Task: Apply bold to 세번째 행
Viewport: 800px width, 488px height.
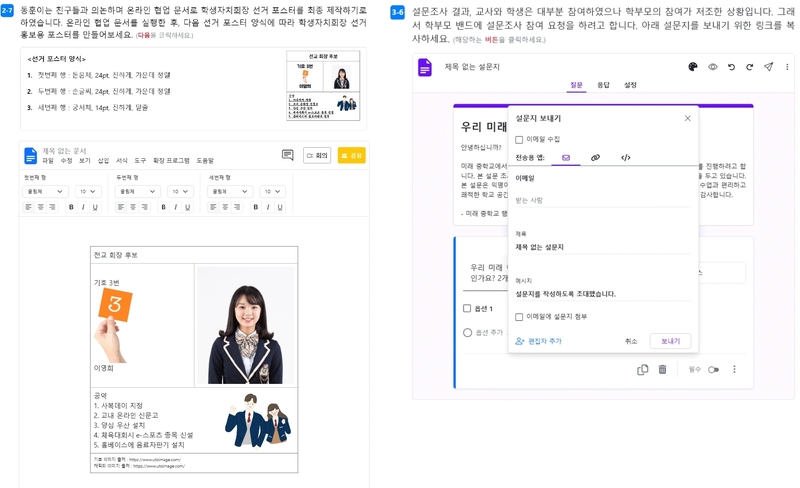Action: [256, 207]
